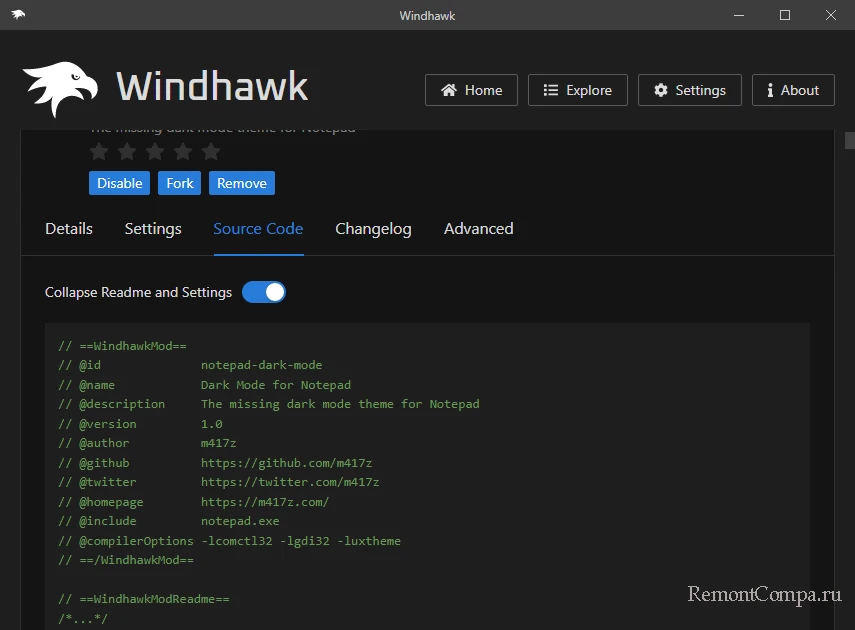
Task: Remove the installed mod
Action: point(242,183)
